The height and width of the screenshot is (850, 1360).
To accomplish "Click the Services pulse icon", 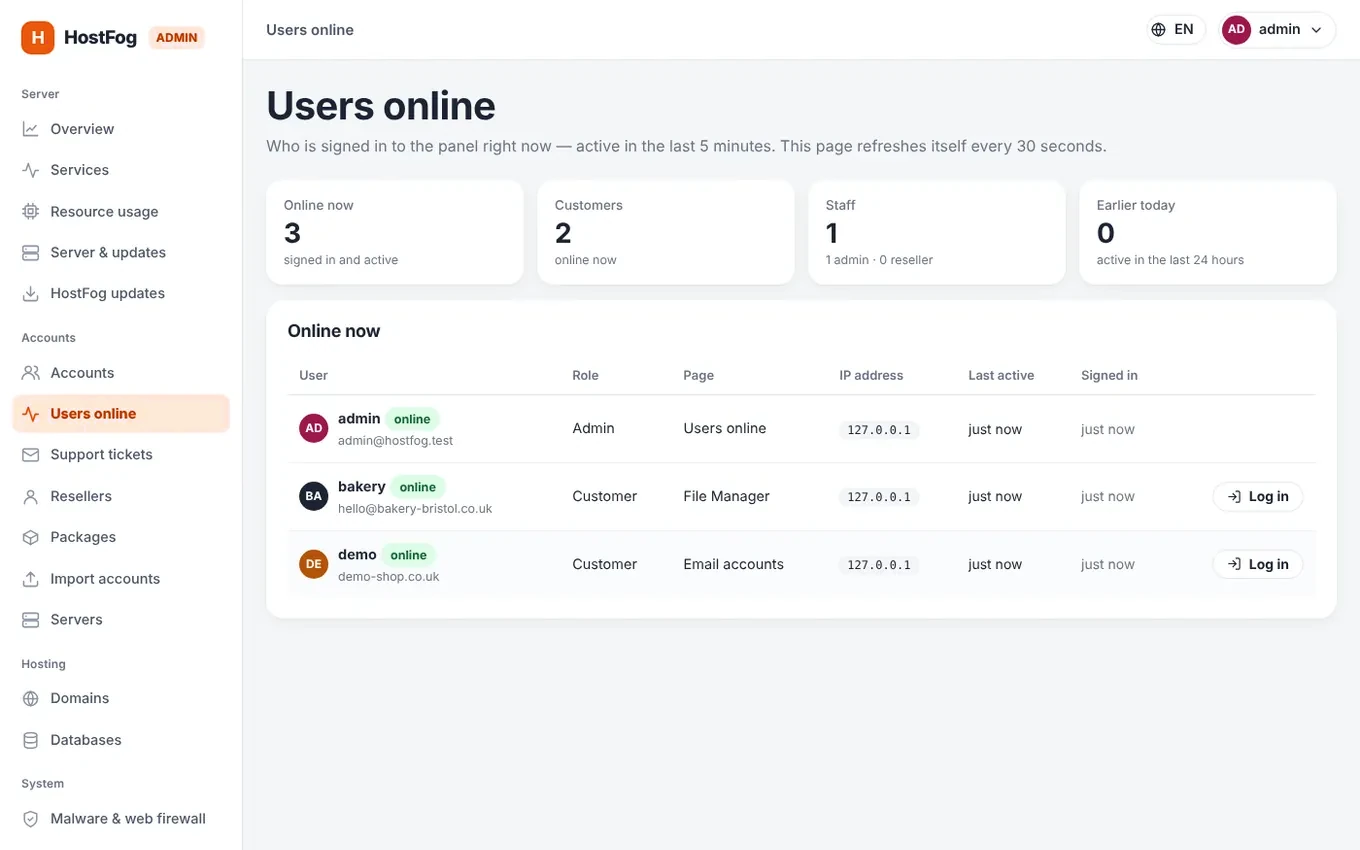I will point(31,170).
